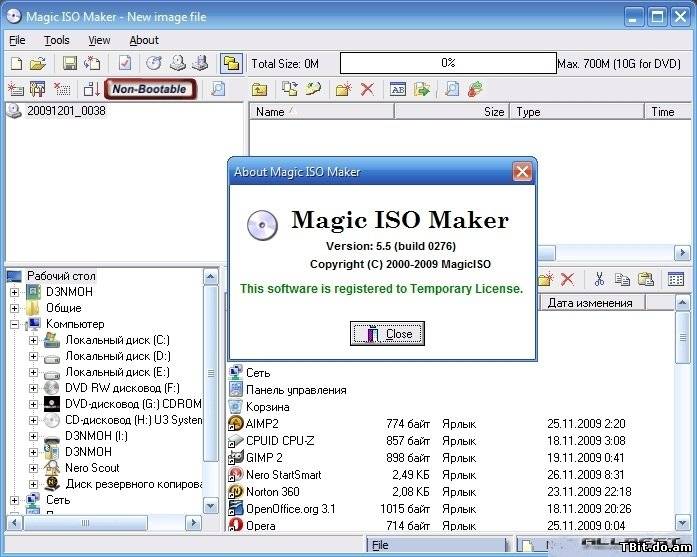This screenshot has width=697, height=557.
Task: Sort by Name column header
Action: point(321,112)
